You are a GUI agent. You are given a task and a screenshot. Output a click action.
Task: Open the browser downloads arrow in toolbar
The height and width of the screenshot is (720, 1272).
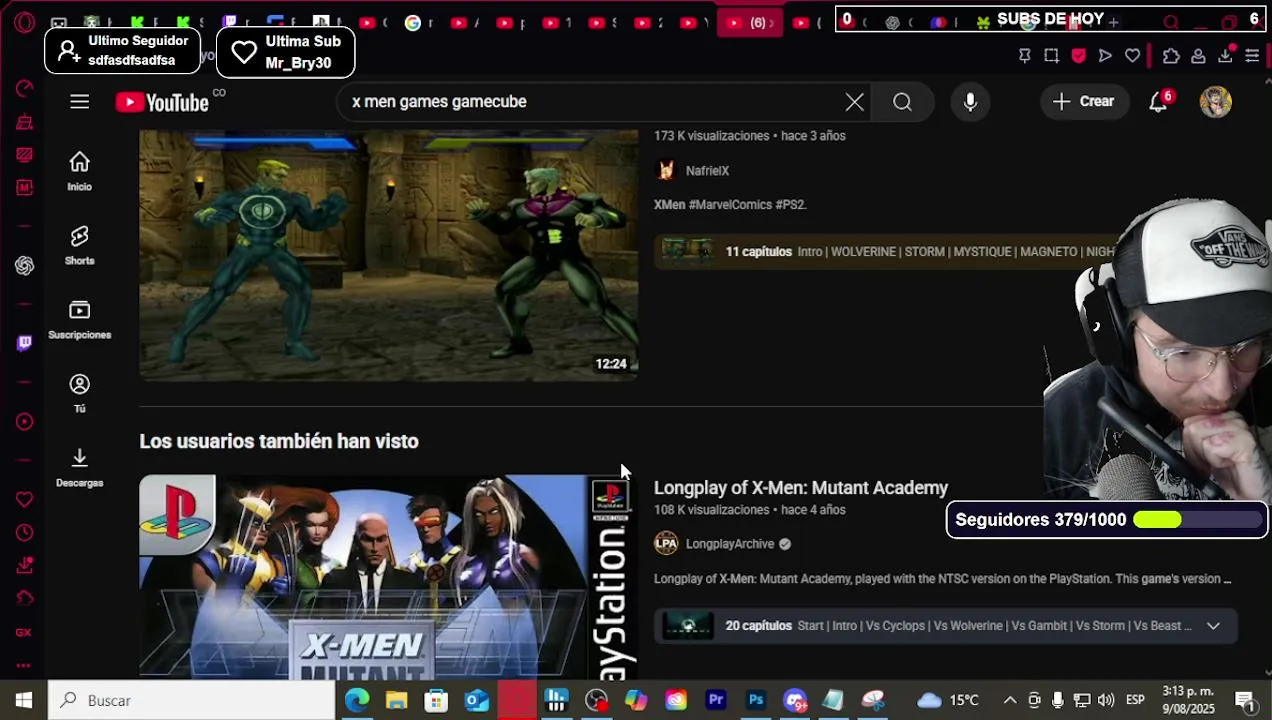(1225, 56)
